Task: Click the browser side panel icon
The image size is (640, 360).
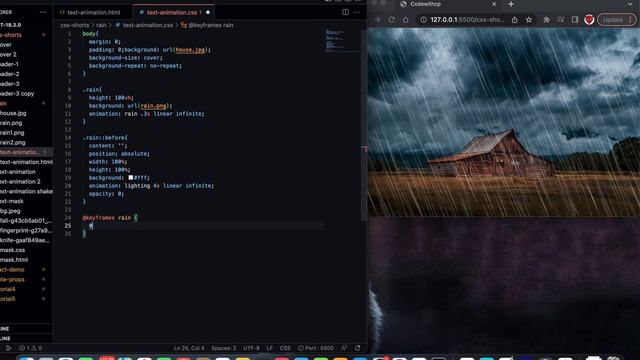Action: (575, 20)
